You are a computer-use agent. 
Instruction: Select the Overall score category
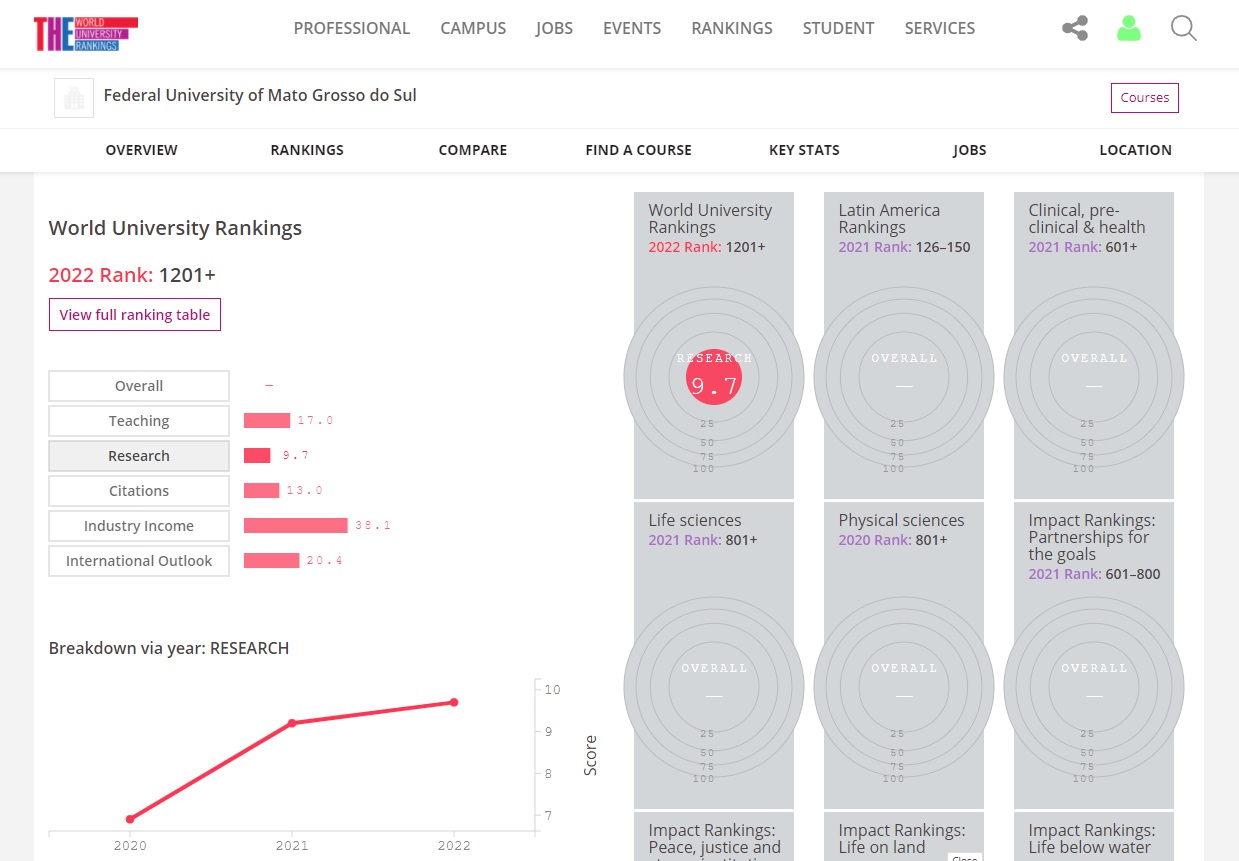139,386
